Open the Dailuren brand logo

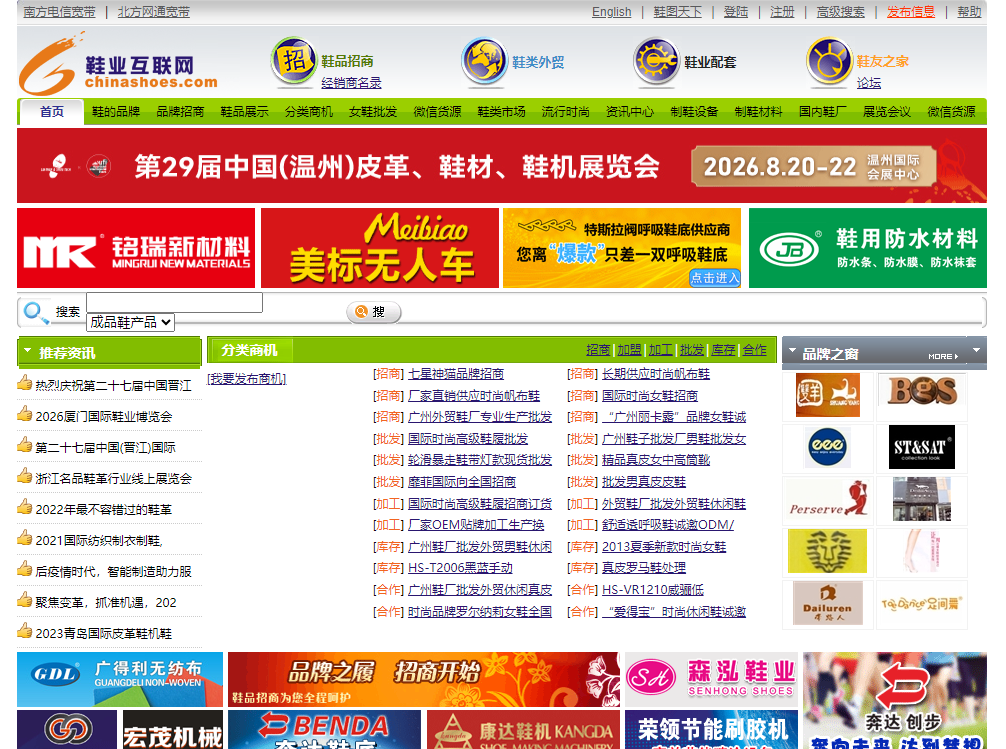828,603
